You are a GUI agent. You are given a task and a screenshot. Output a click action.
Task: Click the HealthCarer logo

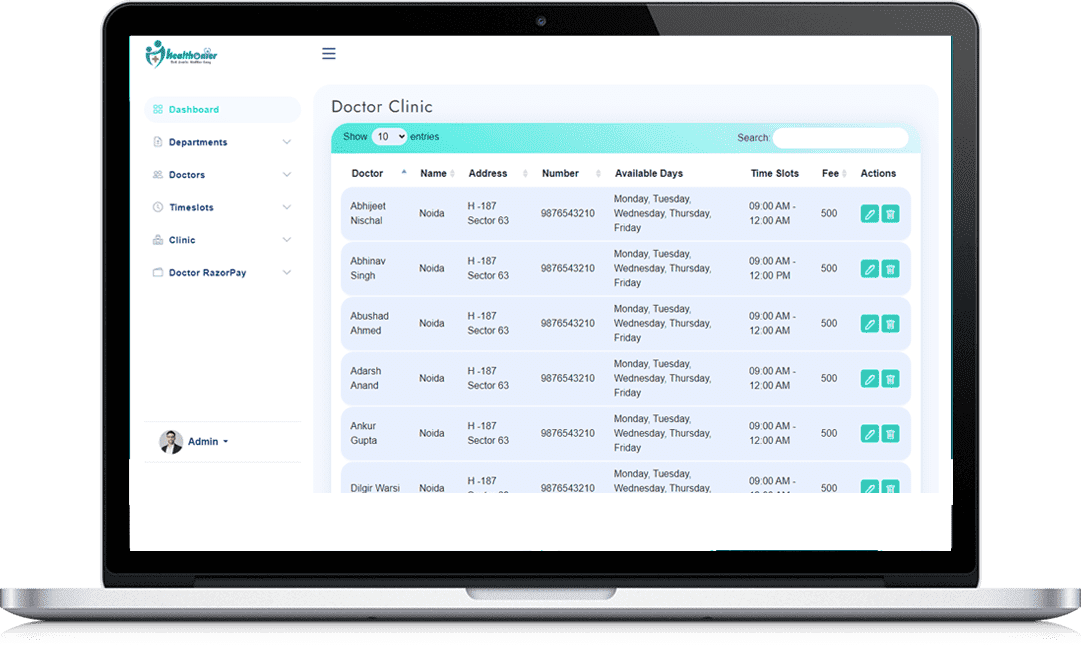coord(181,54)
